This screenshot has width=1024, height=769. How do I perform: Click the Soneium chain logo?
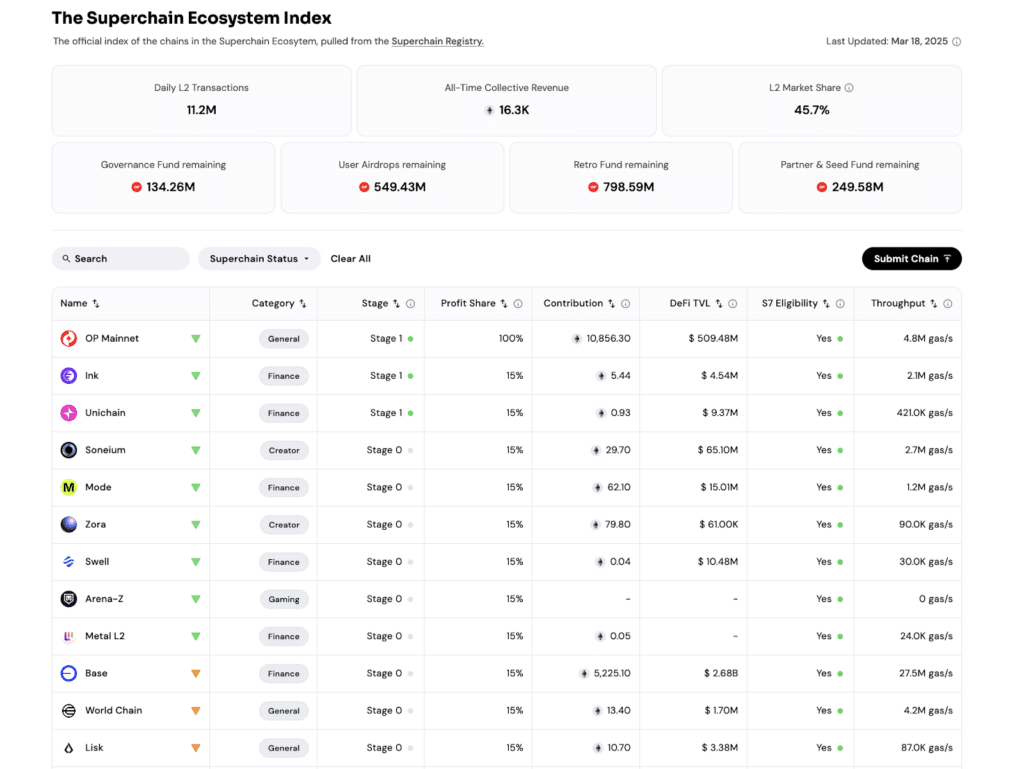click(x=69, y=450)
